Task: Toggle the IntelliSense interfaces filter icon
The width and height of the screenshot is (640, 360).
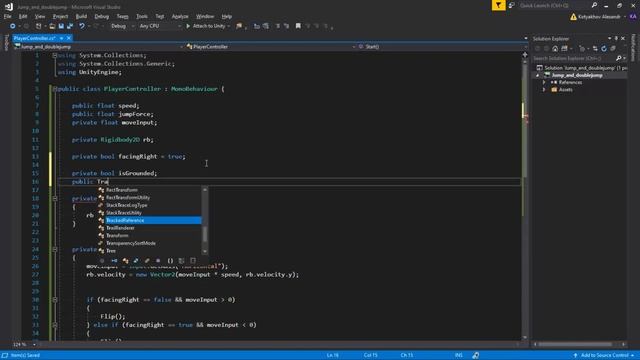Action: (x=114, y=260)
